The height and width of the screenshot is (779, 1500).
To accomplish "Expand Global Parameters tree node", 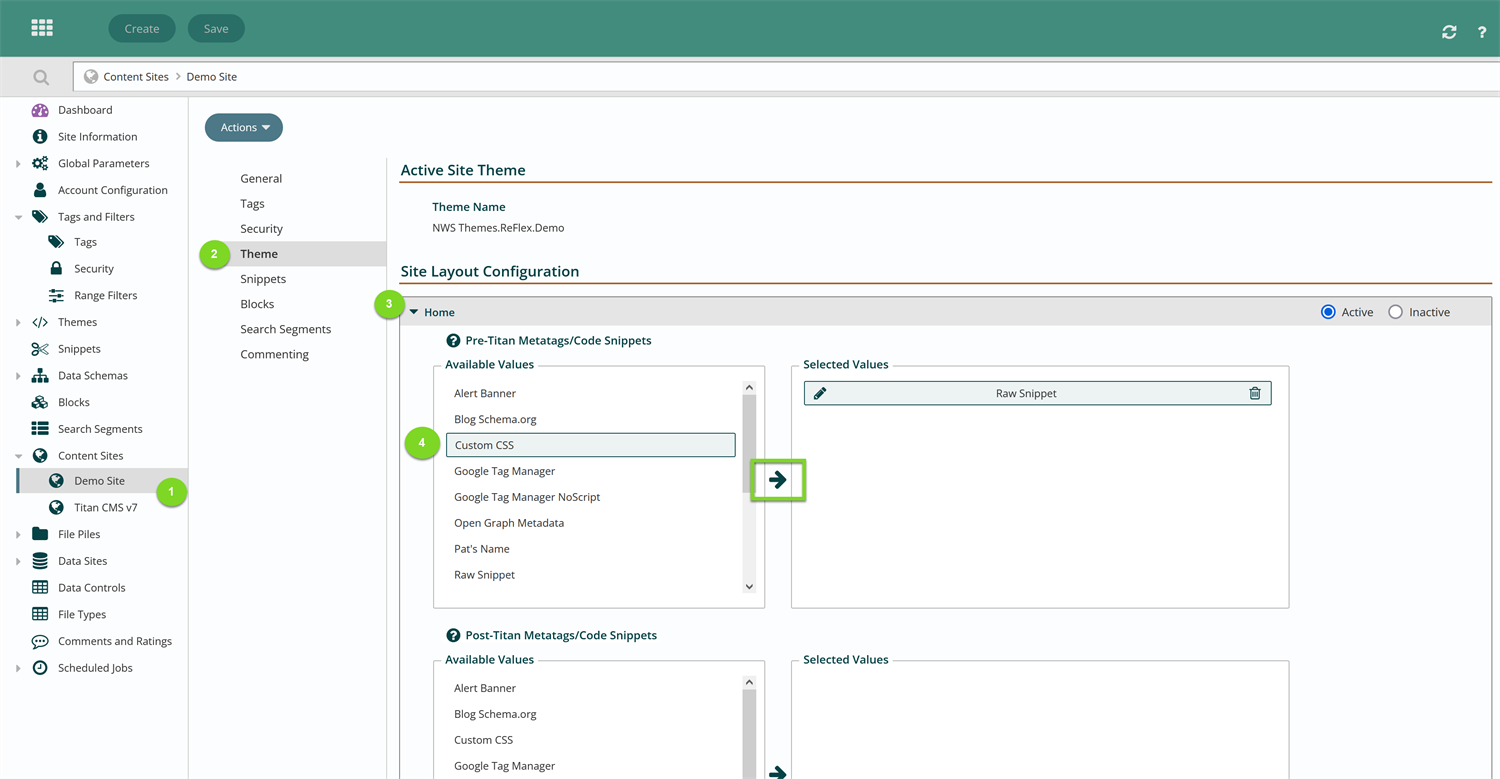I will [x=18, y=164].
